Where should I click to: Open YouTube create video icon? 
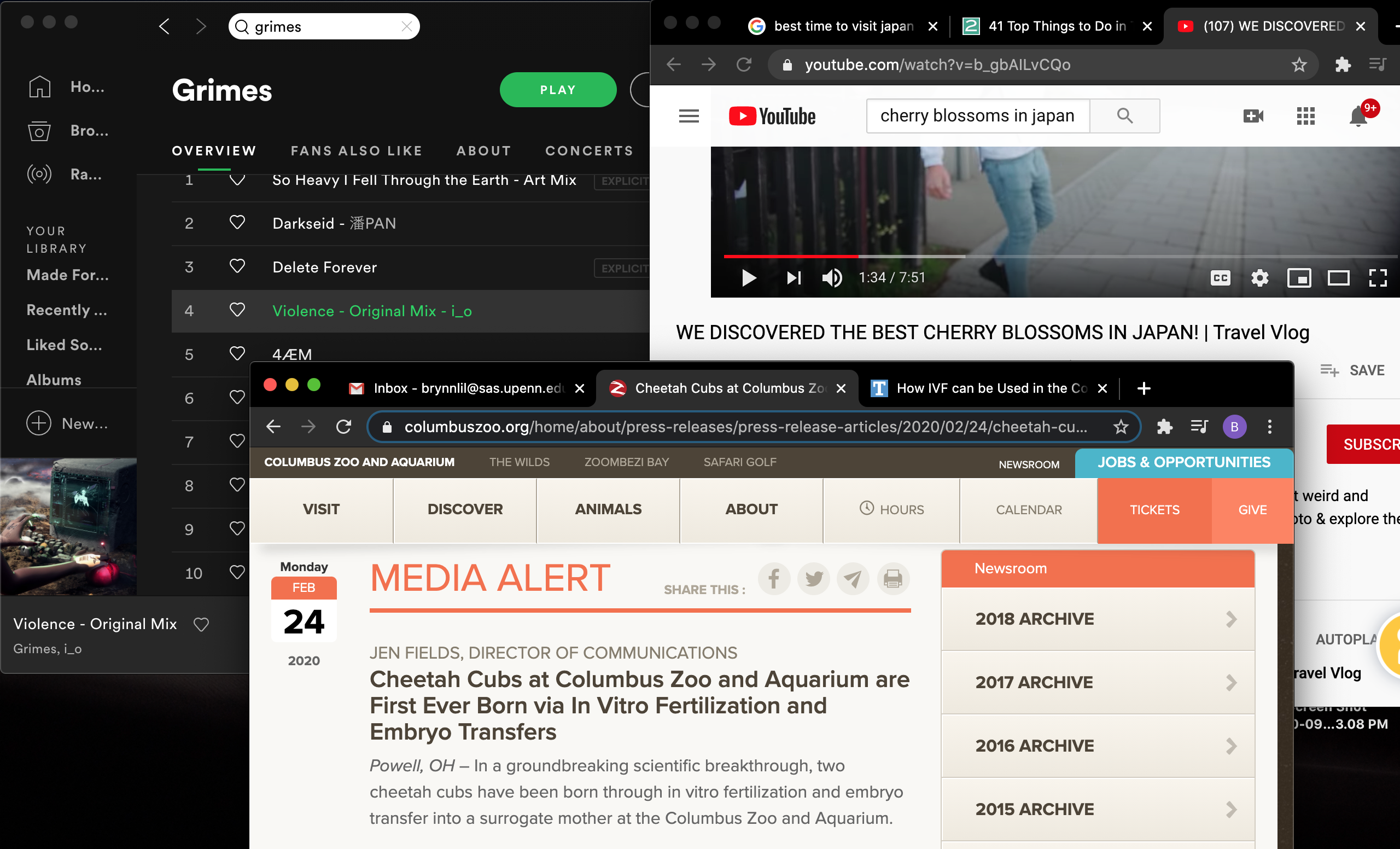[x=1253, y=117]
